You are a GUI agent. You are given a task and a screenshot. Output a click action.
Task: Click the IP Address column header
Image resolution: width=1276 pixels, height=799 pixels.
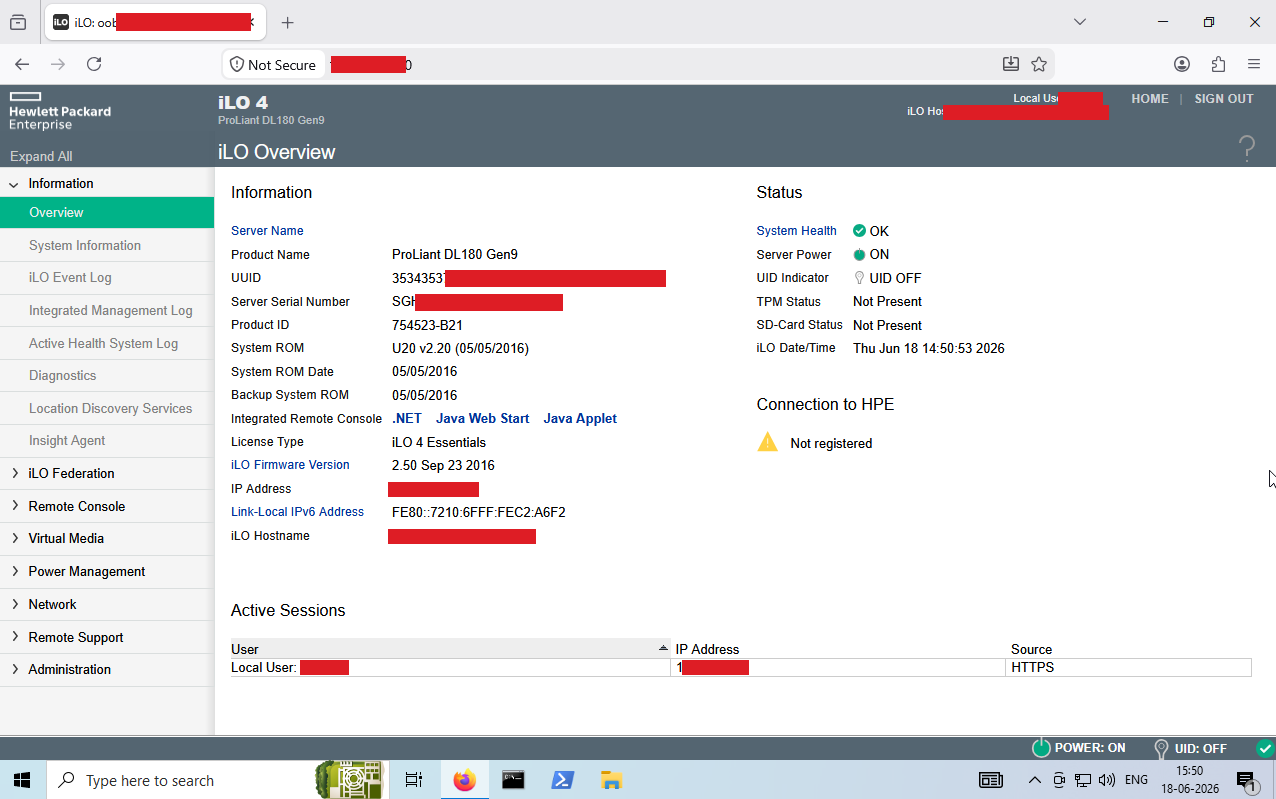click(x=707, y=649)
